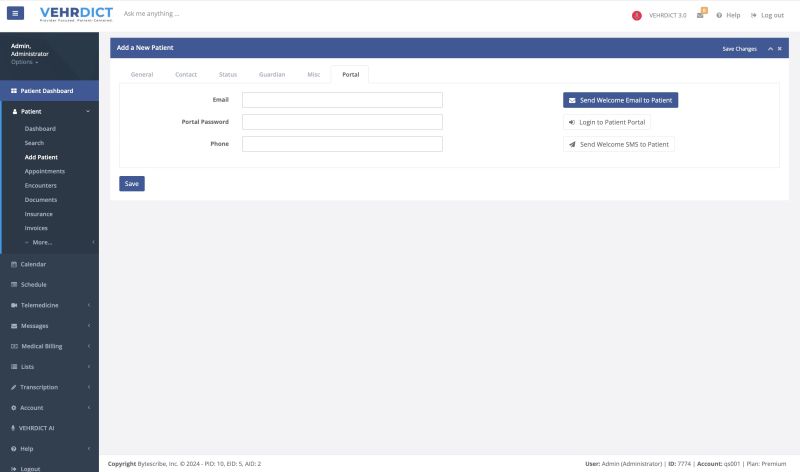800x472 pixels.
Task: Click Login to Patient Portal button
Action: pos(607,122)
